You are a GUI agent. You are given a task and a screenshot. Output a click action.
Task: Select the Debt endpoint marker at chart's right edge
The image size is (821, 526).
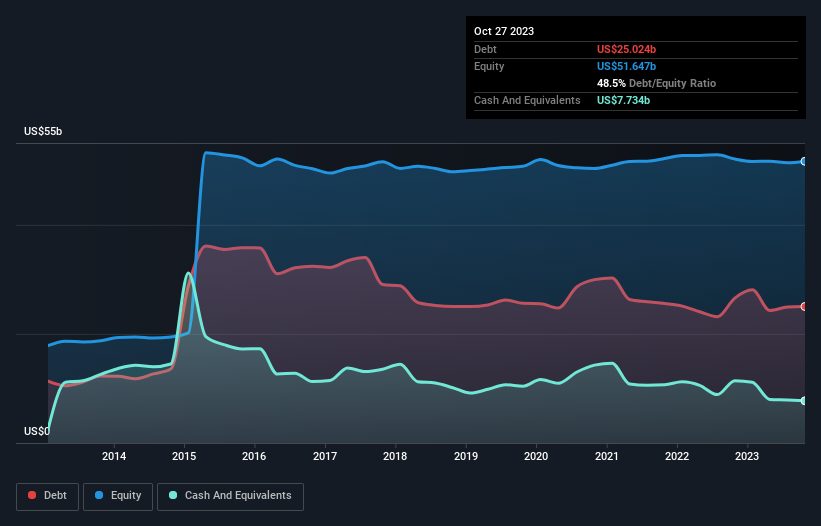point(804,307)
